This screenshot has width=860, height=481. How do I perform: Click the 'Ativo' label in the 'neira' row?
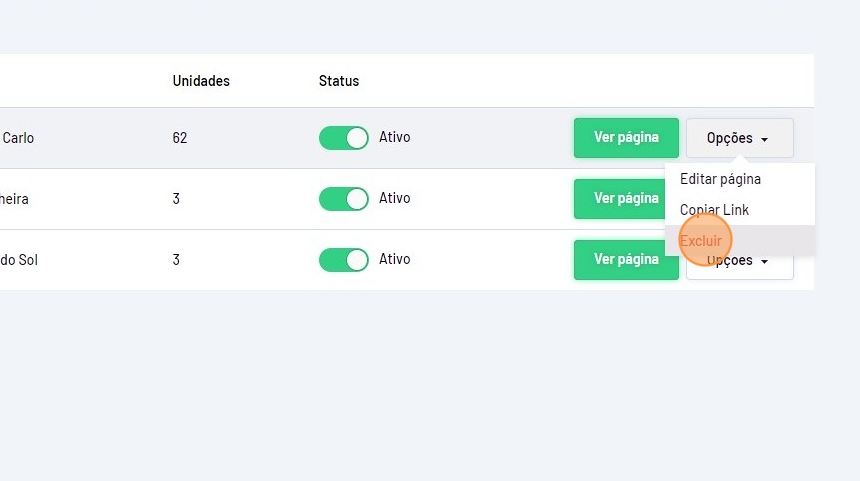pos(395,199)
